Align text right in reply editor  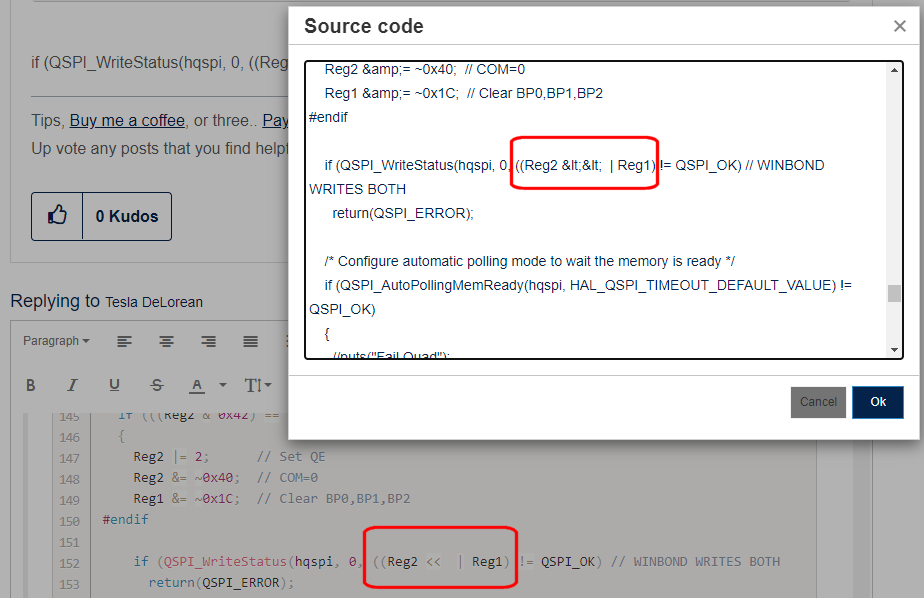point(209,341)
